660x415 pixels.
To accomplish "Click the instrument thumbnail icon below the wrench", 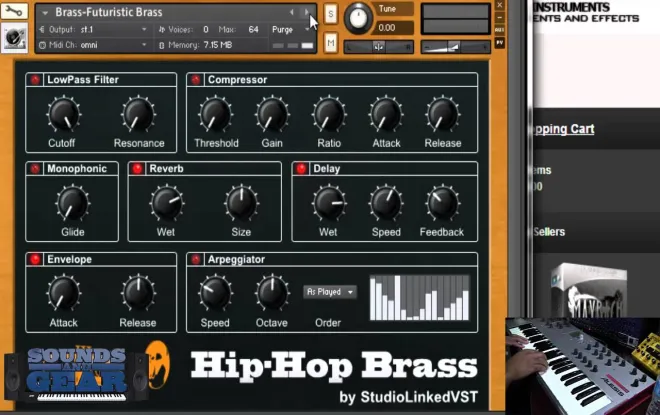I will click(14, 38).
